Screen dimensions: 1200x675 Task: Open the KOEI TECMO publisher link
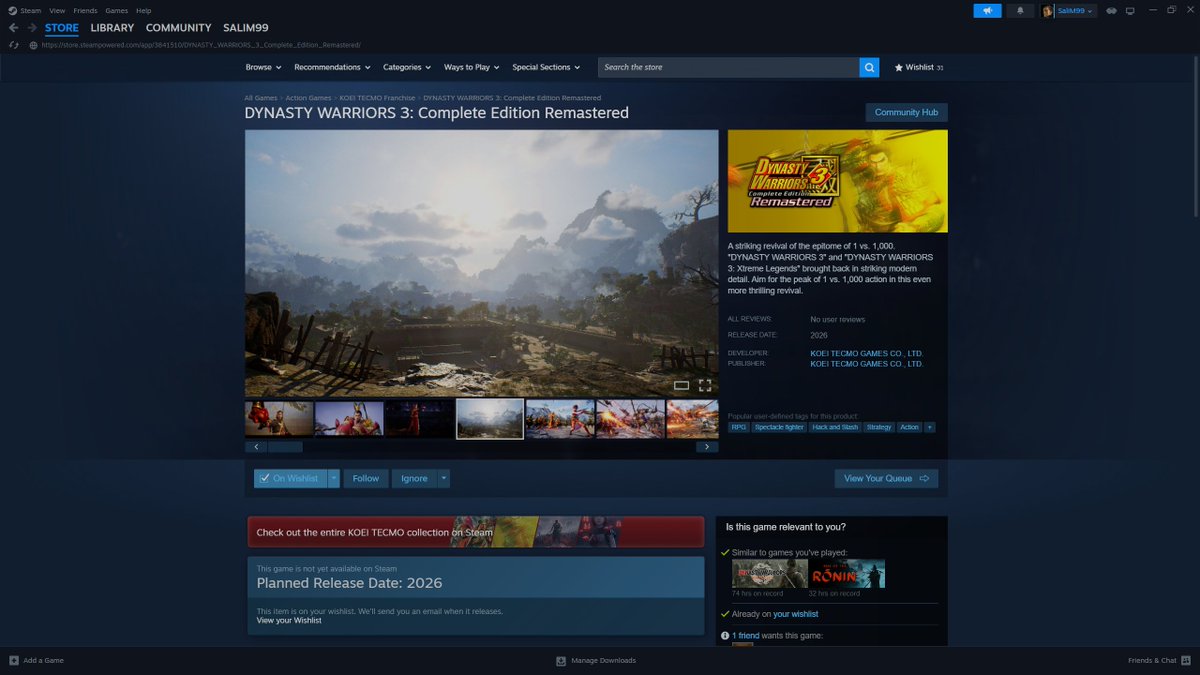(867, 364)
